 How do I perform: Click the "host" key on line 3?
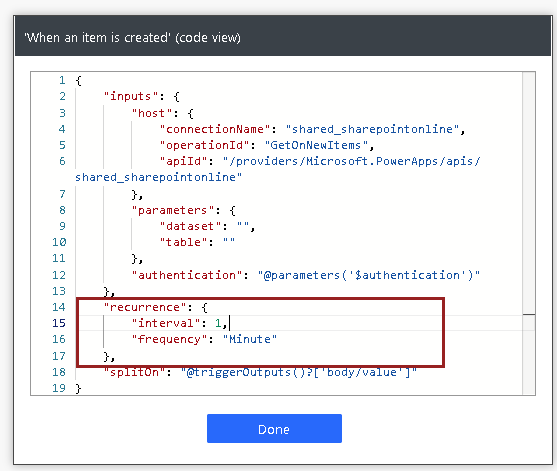click(152, 113)
